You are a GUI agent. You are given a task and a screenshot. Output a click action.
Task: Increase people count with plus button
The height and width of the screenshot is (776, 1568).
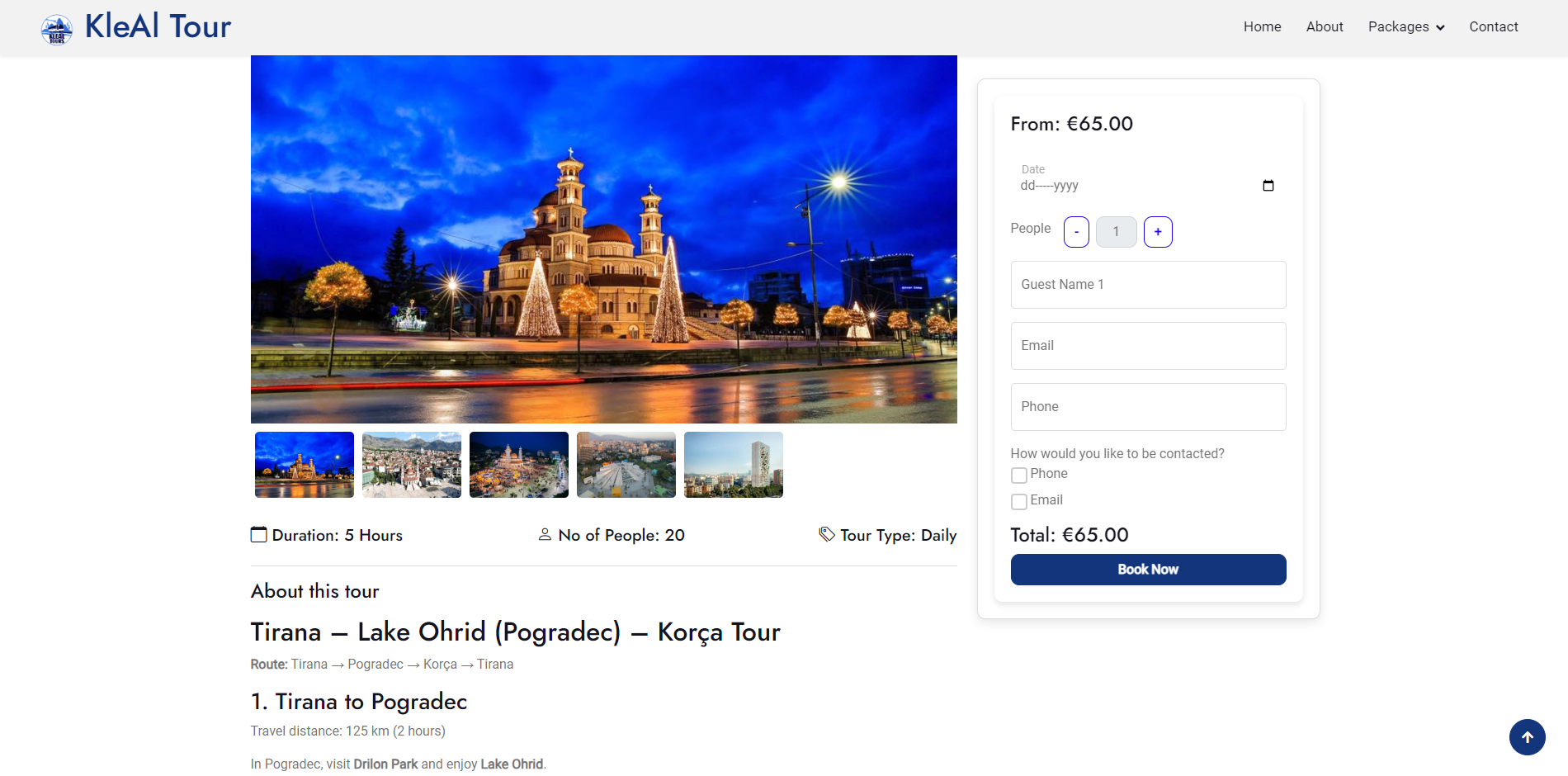click(1158, 232)
